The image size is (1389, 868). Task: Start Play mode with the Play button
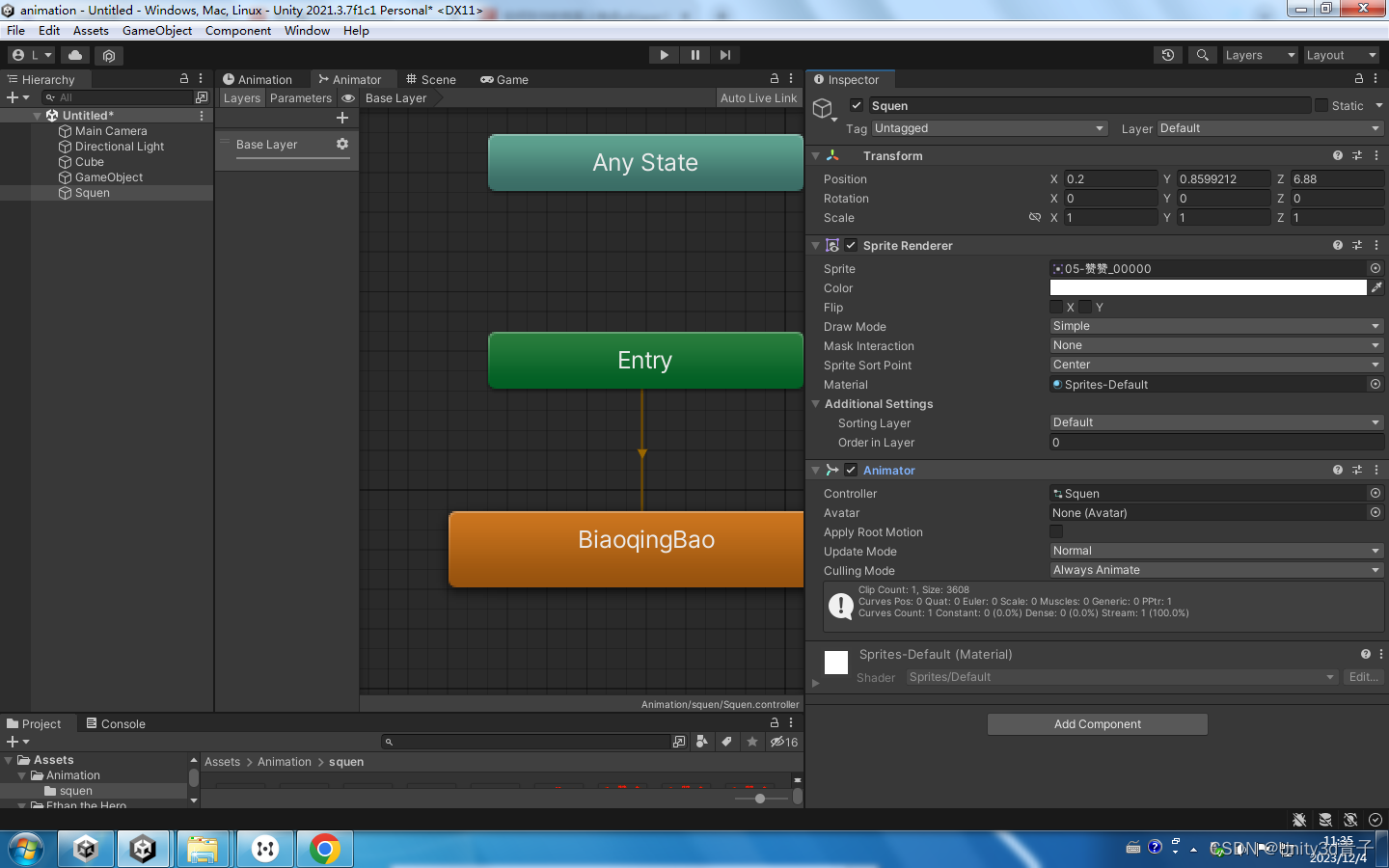664,55
